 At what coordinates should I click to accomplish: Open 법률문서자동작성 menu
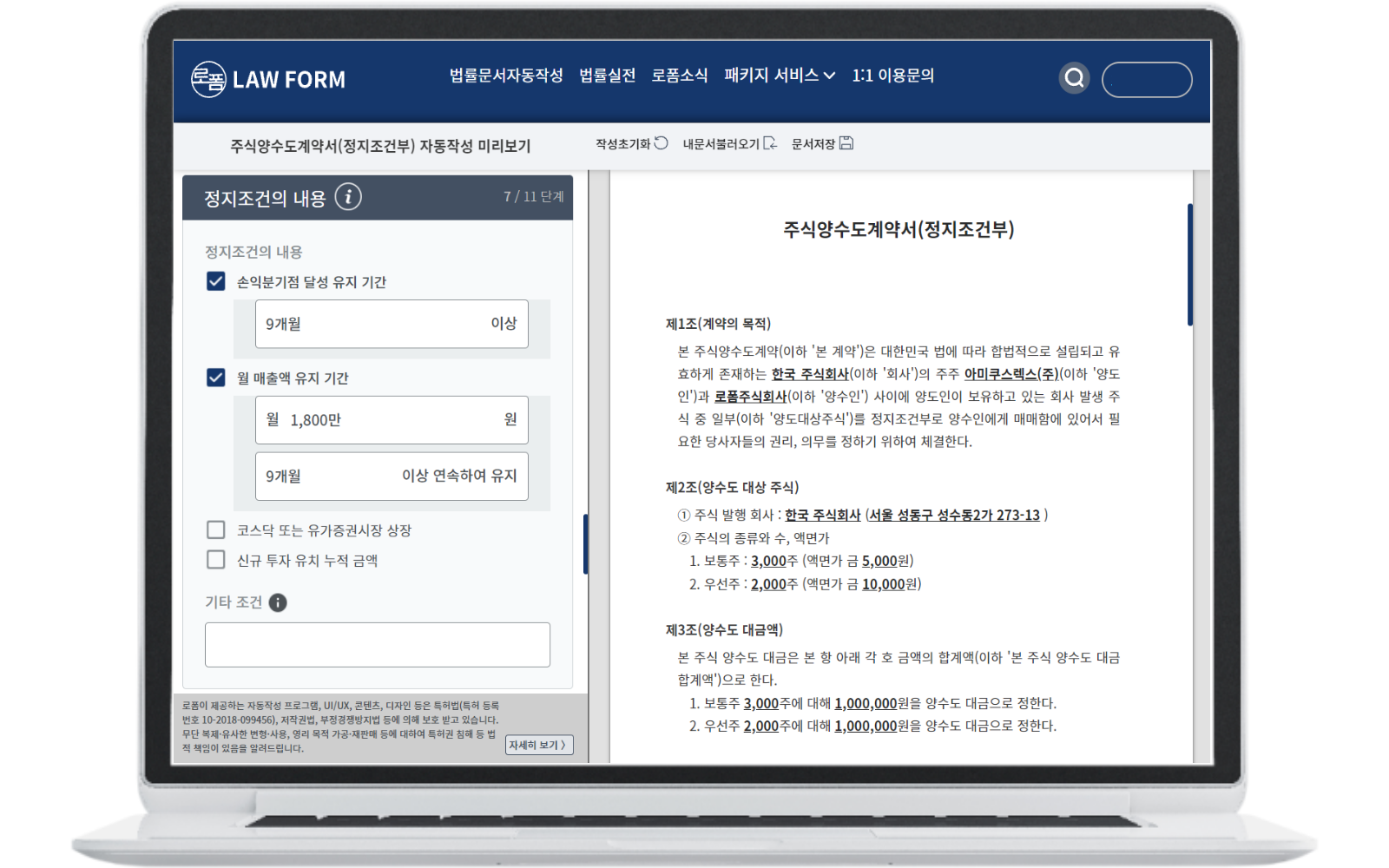coord(506,76)
